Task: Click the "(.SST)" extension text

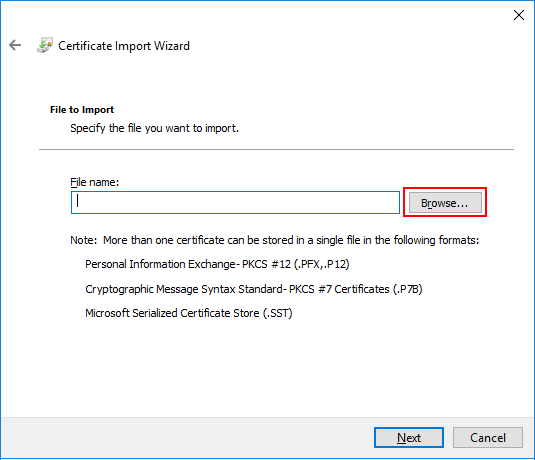Action: [x=277, y=313]
